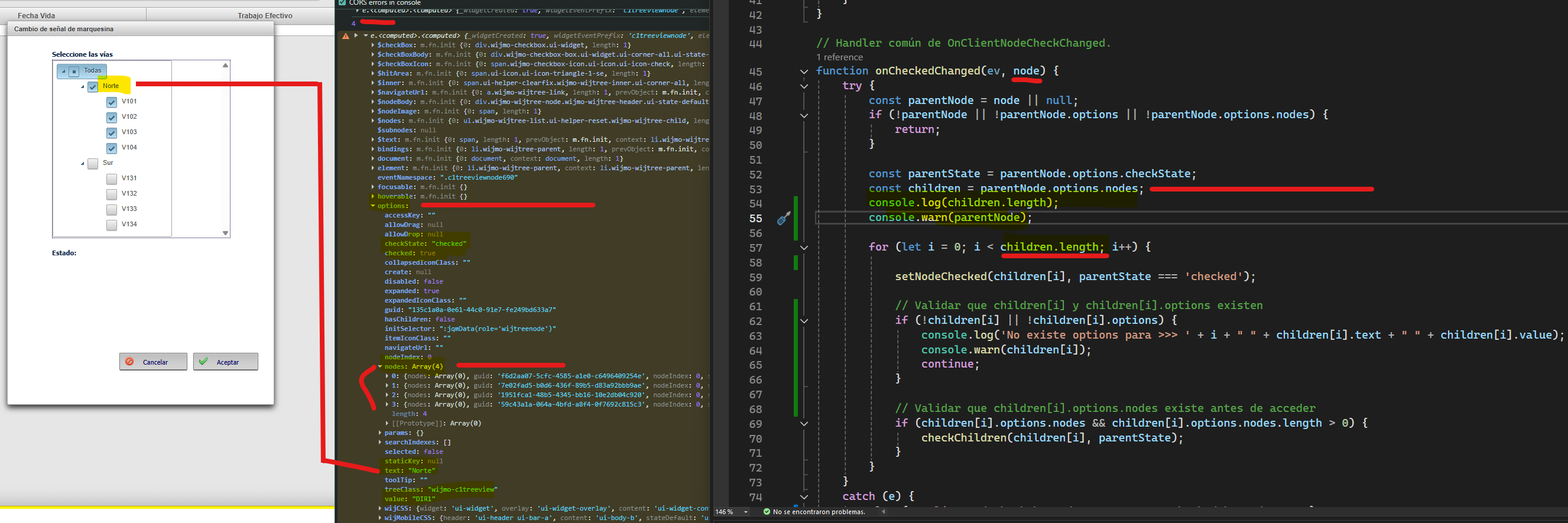Expand the $checkBoxIcon property
Viewport: 1568px width, 523px height.
(372, 64)
